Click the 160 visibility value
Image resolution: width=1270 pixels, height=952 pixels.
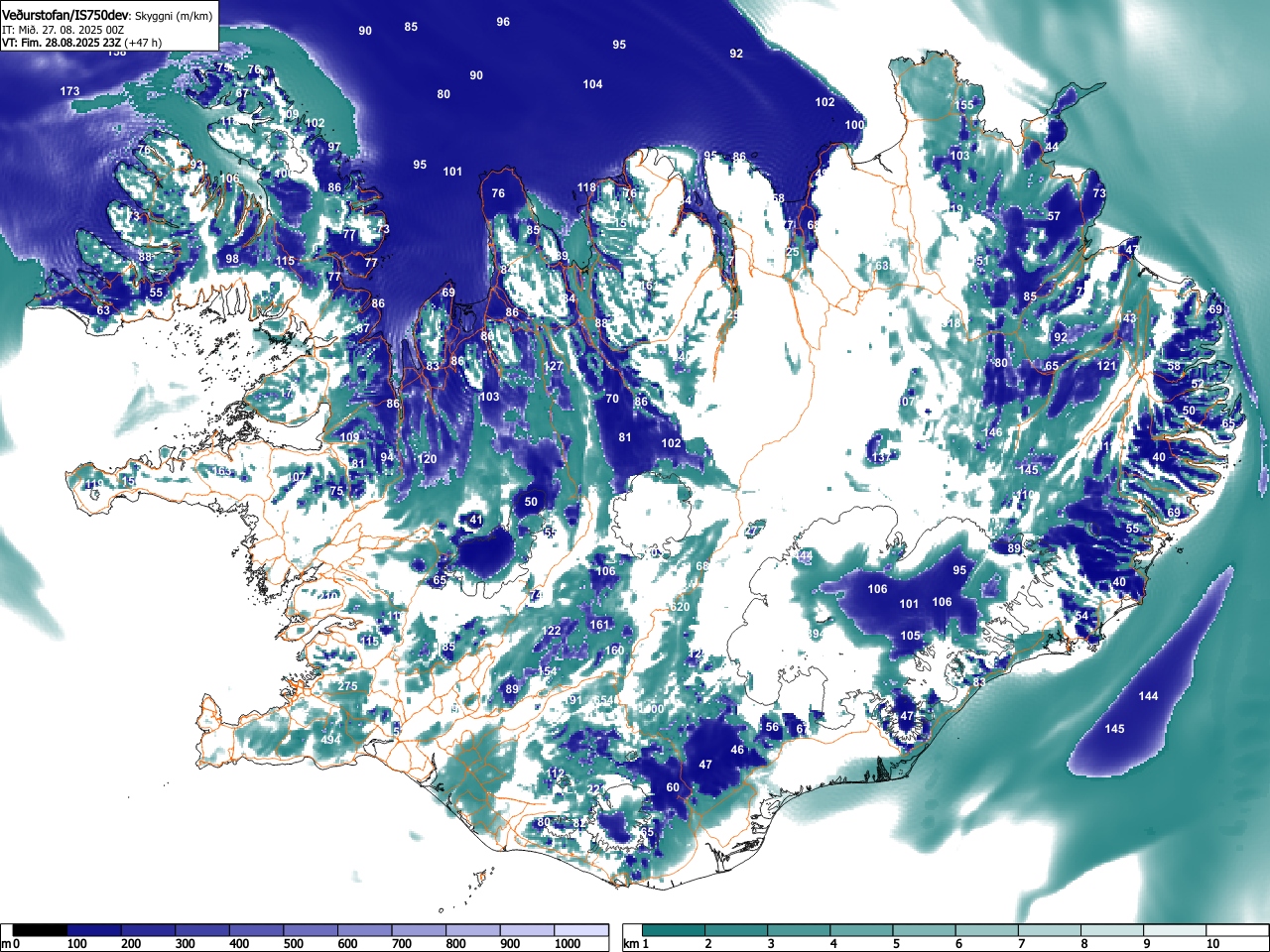(615, 651)
